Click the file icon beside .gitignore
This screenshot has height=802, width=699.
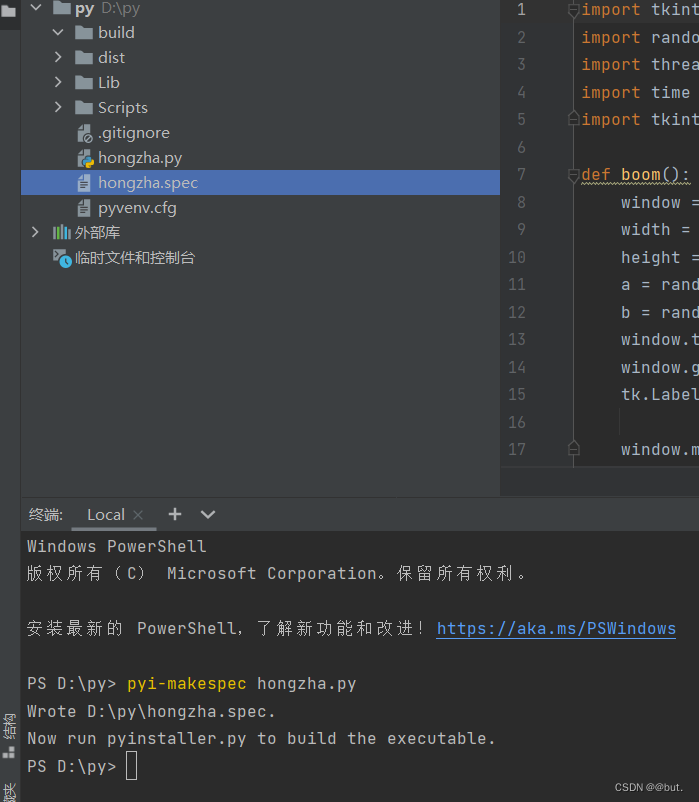(85, 132)
